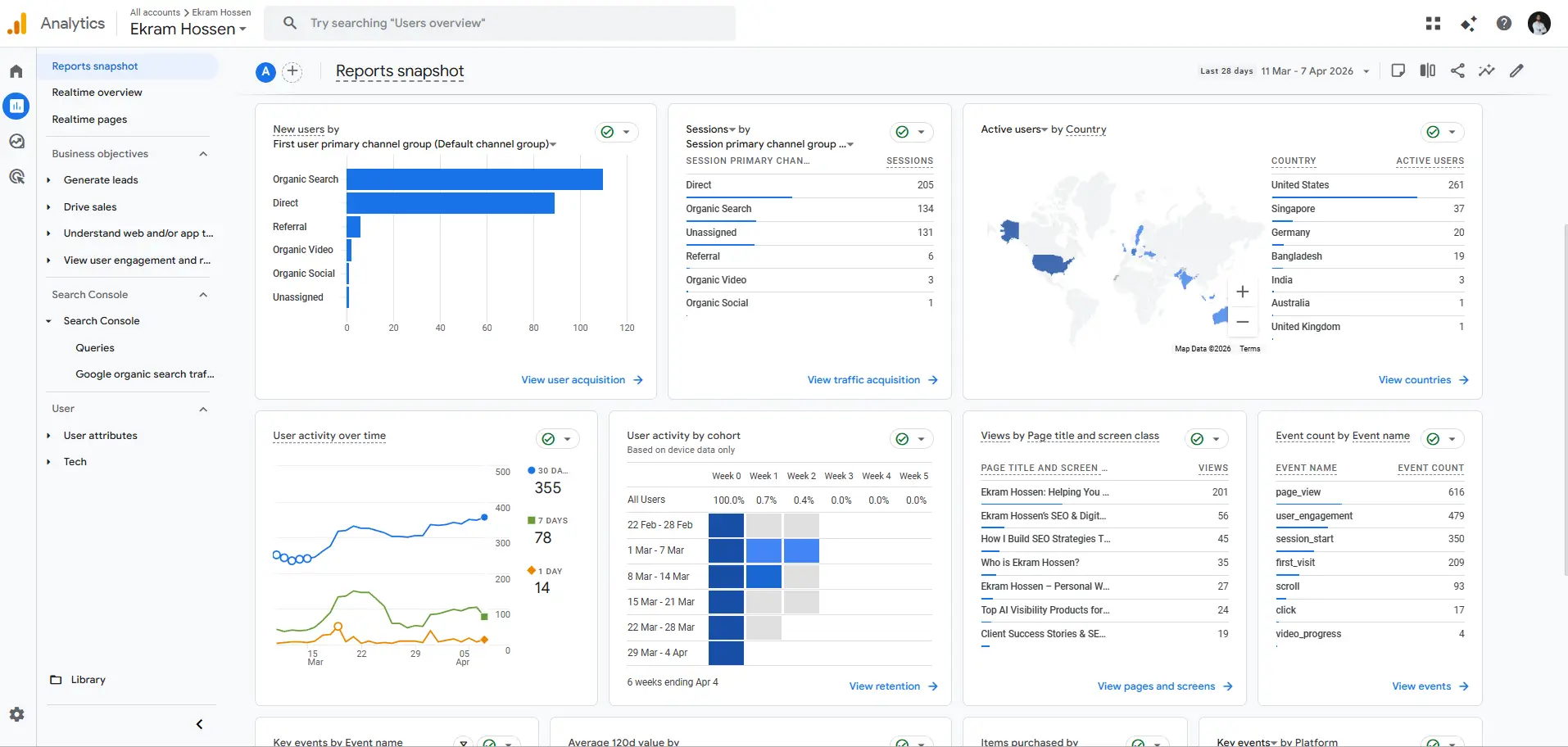Open the Help question mark icon
Viewport: 1568px width, 747px height.
point(1504,23)
